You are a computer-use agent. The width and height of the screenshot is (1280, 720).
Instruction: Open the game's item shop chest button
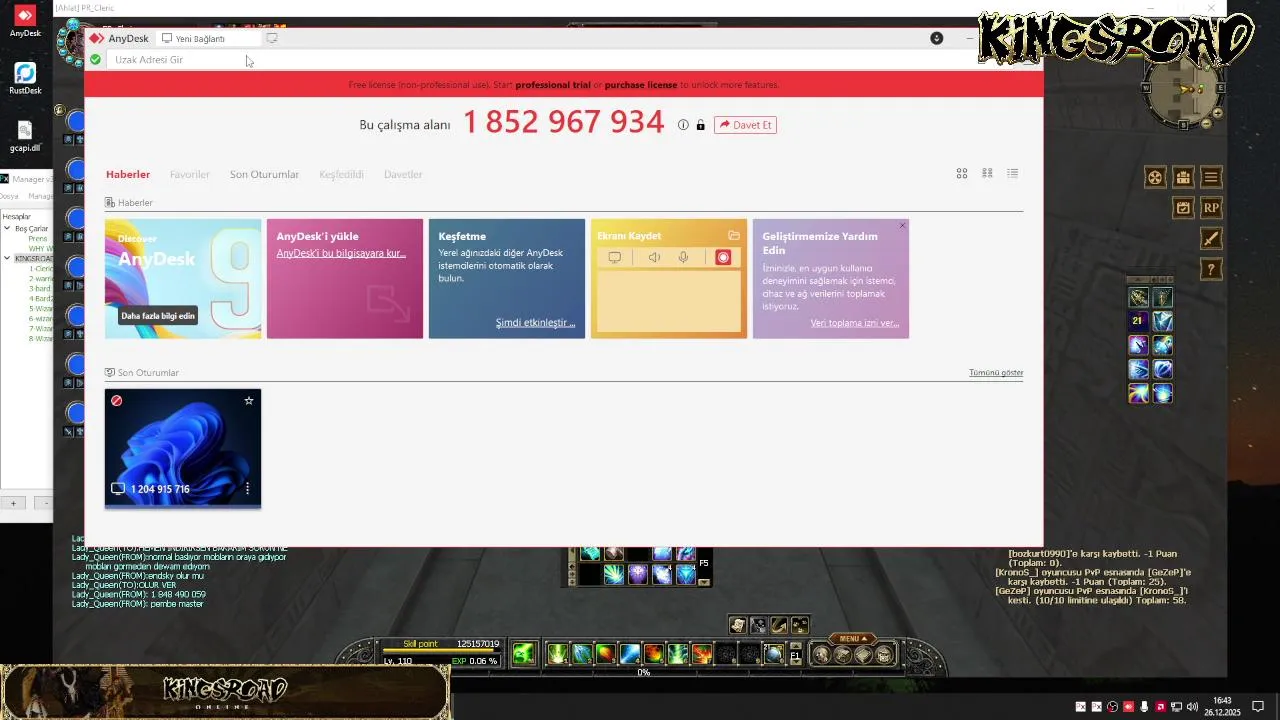coord(1183,177)
